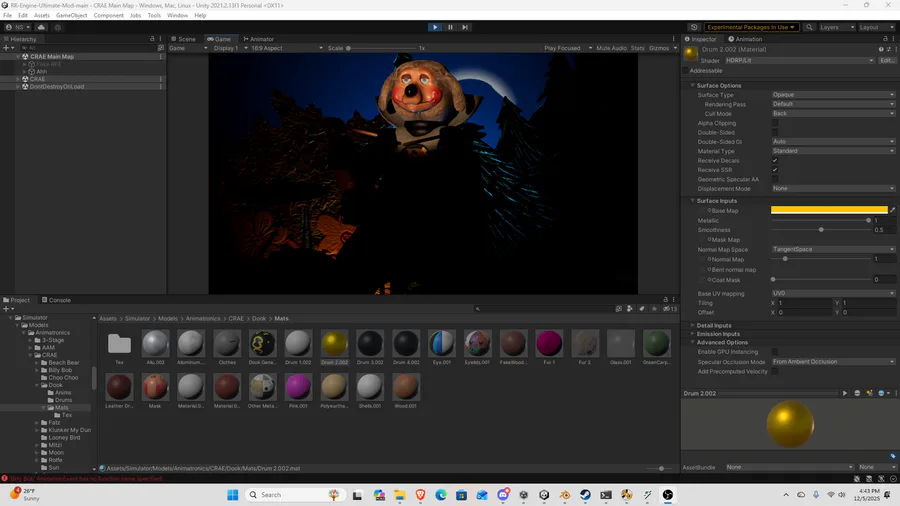Open the Window menu
Image resolution: width=900 pixels, height=506 pixels.
(177, 15)
